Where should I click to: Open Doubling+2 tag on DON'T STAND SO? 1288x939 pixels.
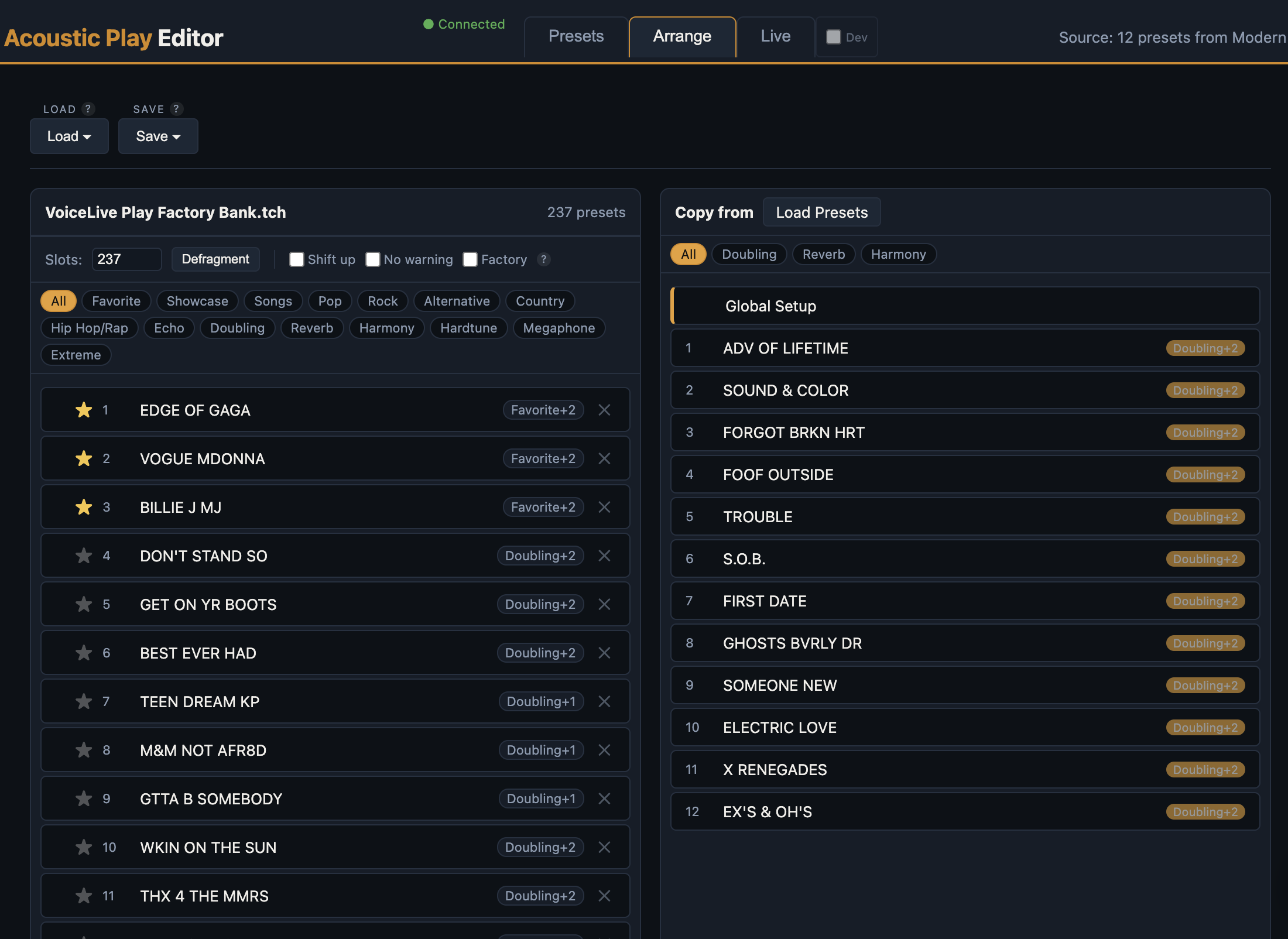tap(540, 556)
